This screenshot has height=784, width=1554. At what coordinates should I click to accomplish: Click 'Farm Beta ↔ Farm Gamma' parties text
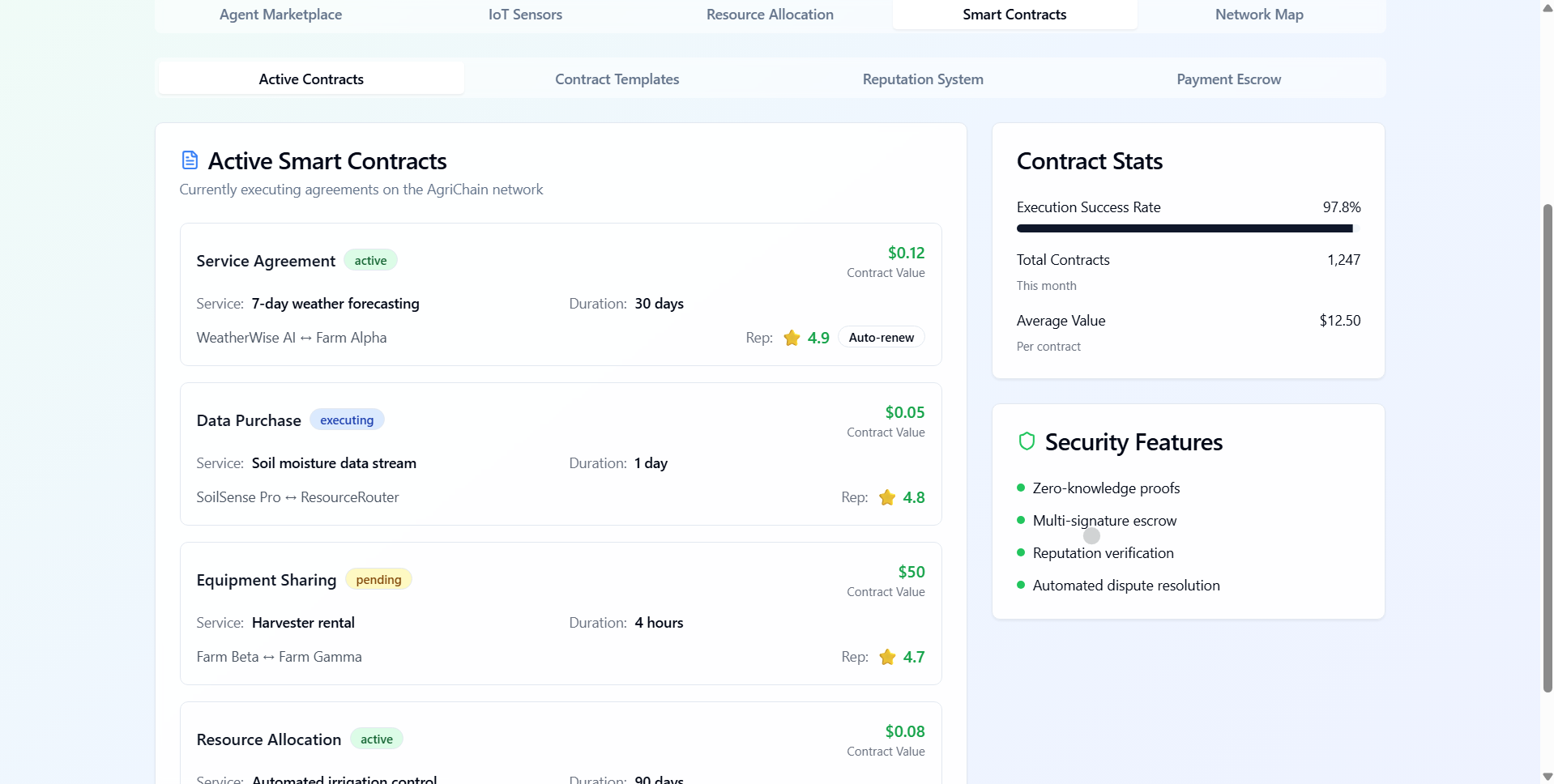point(279,657)
